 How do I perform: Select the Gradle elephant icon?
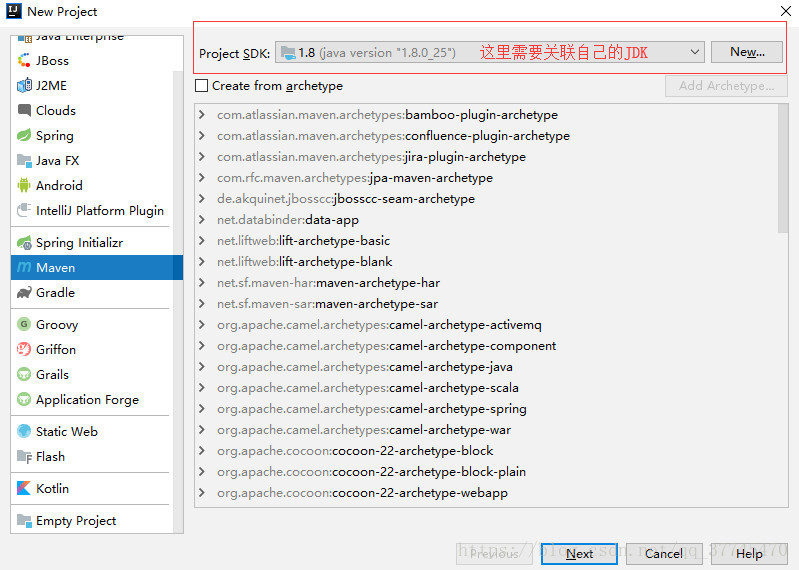[23, 292]
